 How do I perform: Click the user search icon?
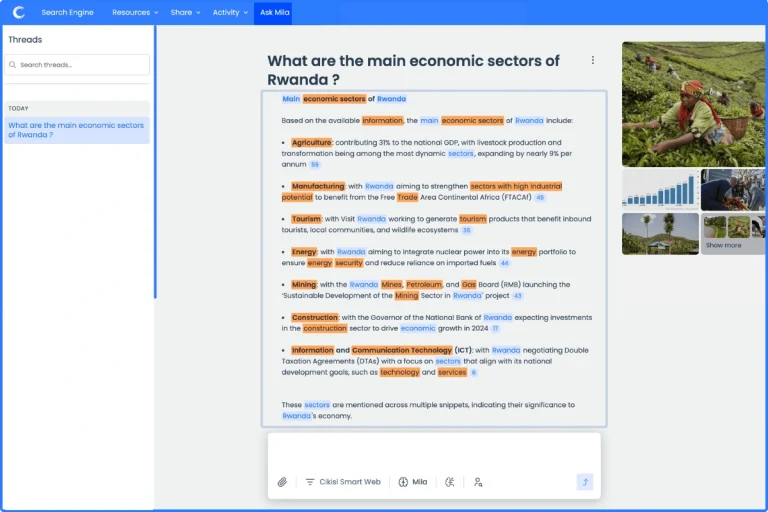click(x=478, y=482)
